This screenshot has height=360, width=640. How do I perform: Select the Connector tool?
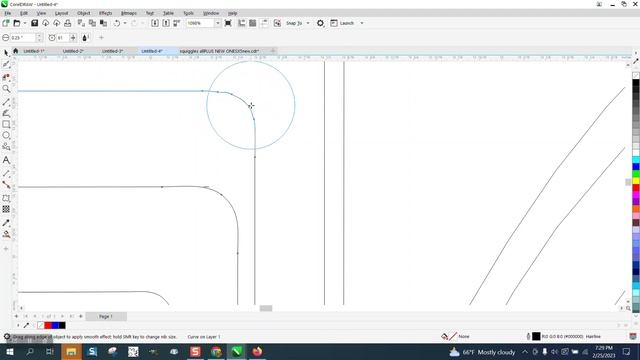click(x=6, y=184)
